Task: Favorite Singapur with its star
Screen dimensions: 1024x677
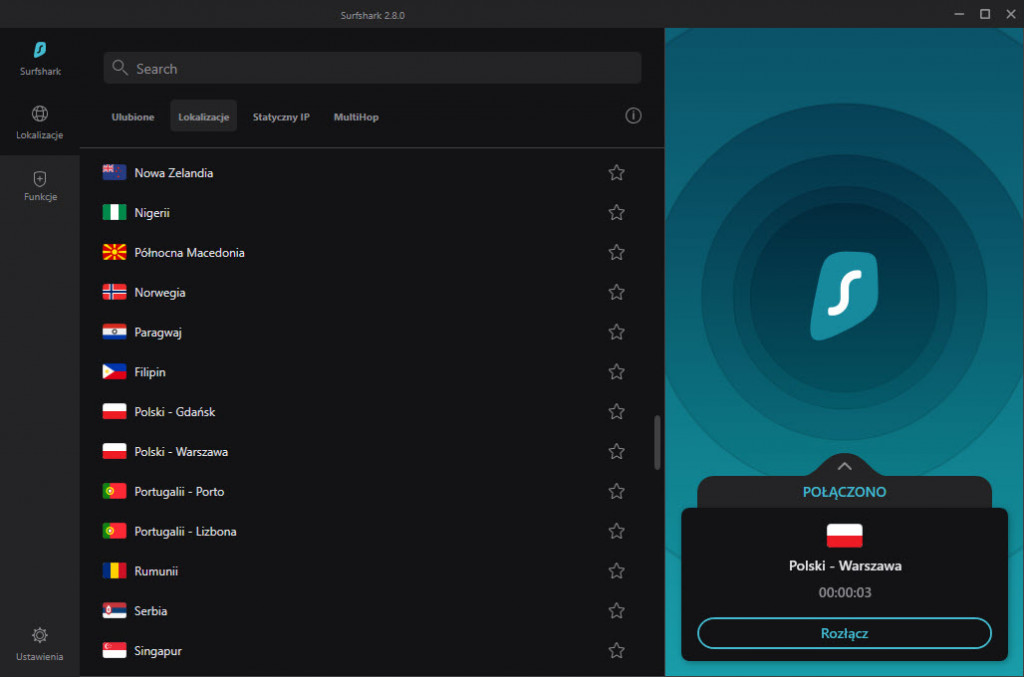Action: (x=616, y=650)
